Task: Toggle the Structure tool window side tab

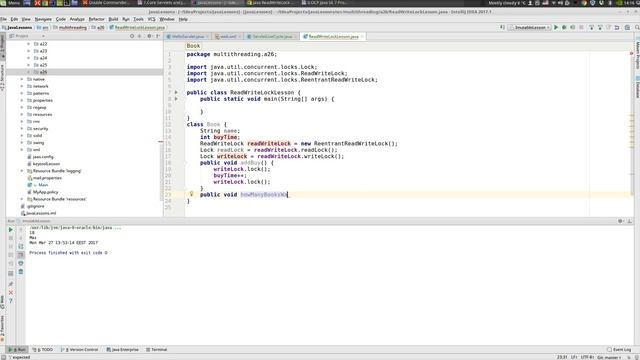Action: [2, 78]
